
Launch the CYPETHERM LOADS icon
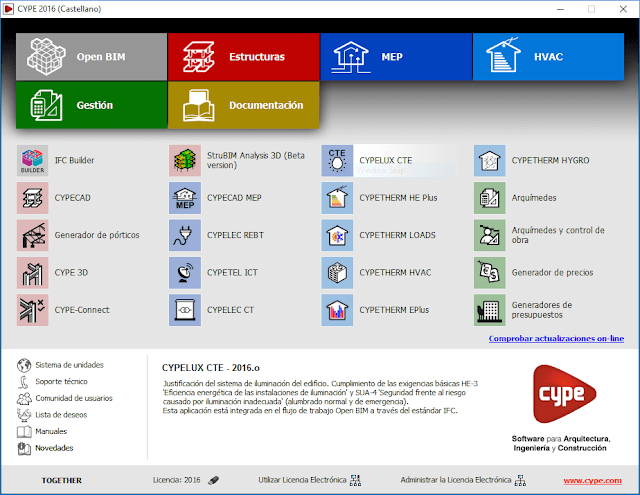[337, 235]
